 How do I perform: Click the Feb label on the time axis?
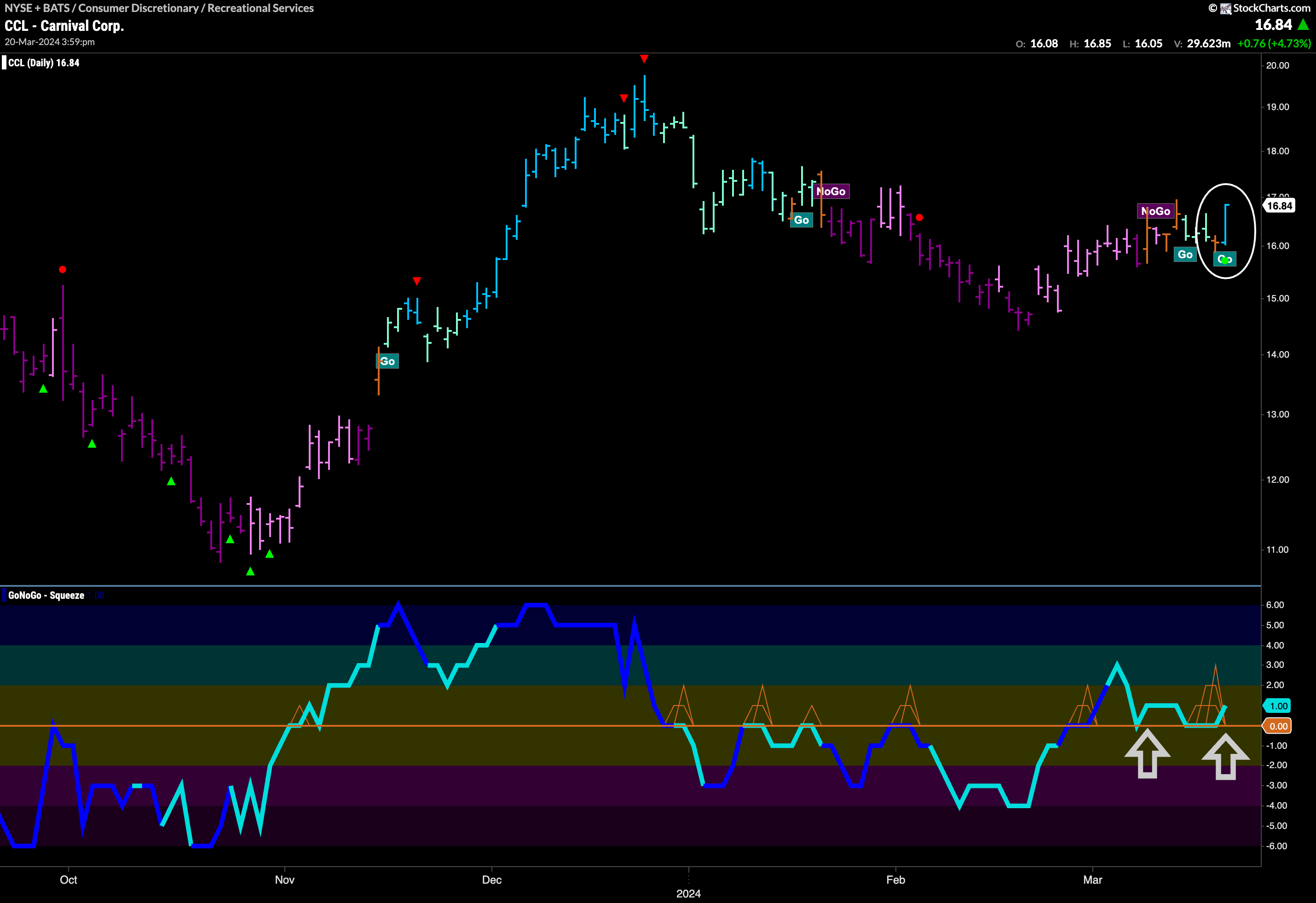(896, 880)
